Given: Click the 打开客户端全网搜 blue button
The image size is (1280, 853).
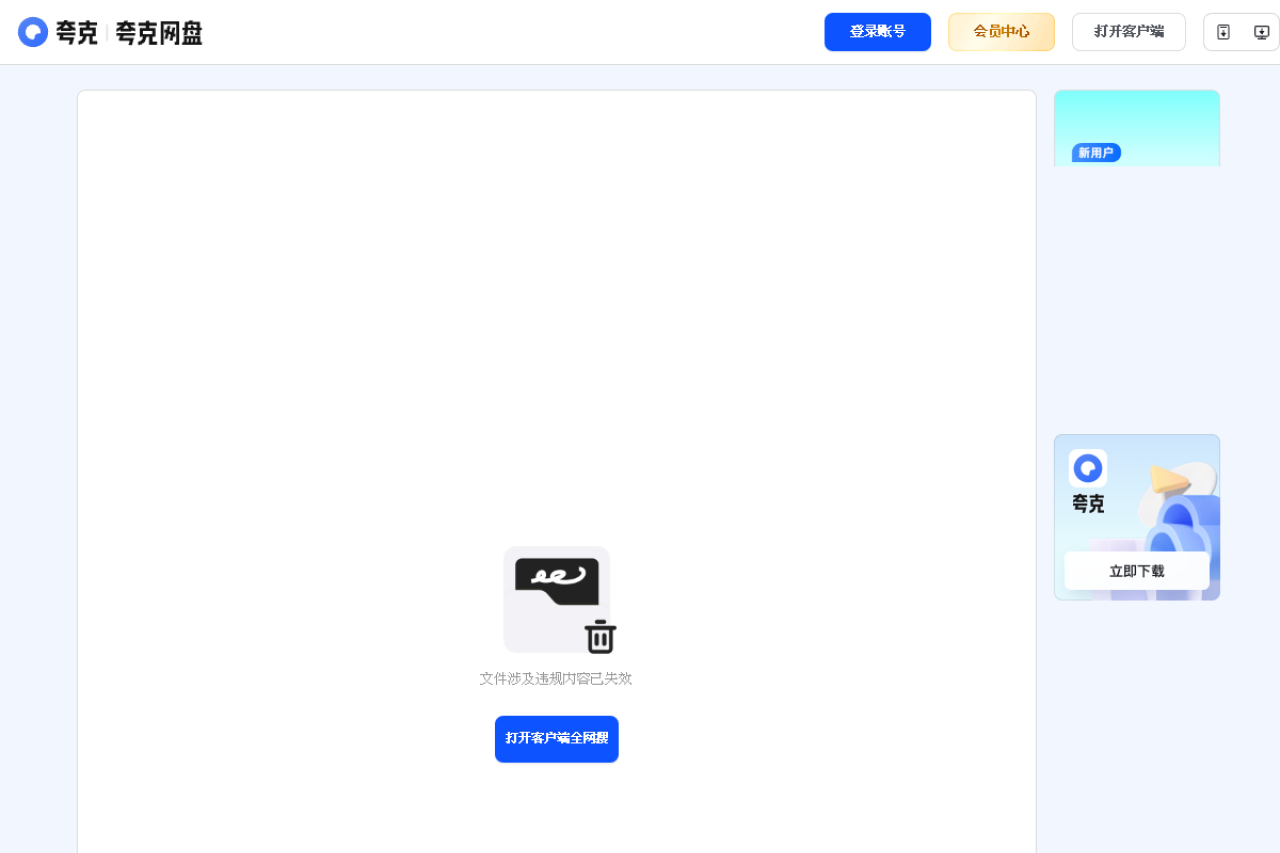Looking at the screenshot, I should [x=556, y=739].
